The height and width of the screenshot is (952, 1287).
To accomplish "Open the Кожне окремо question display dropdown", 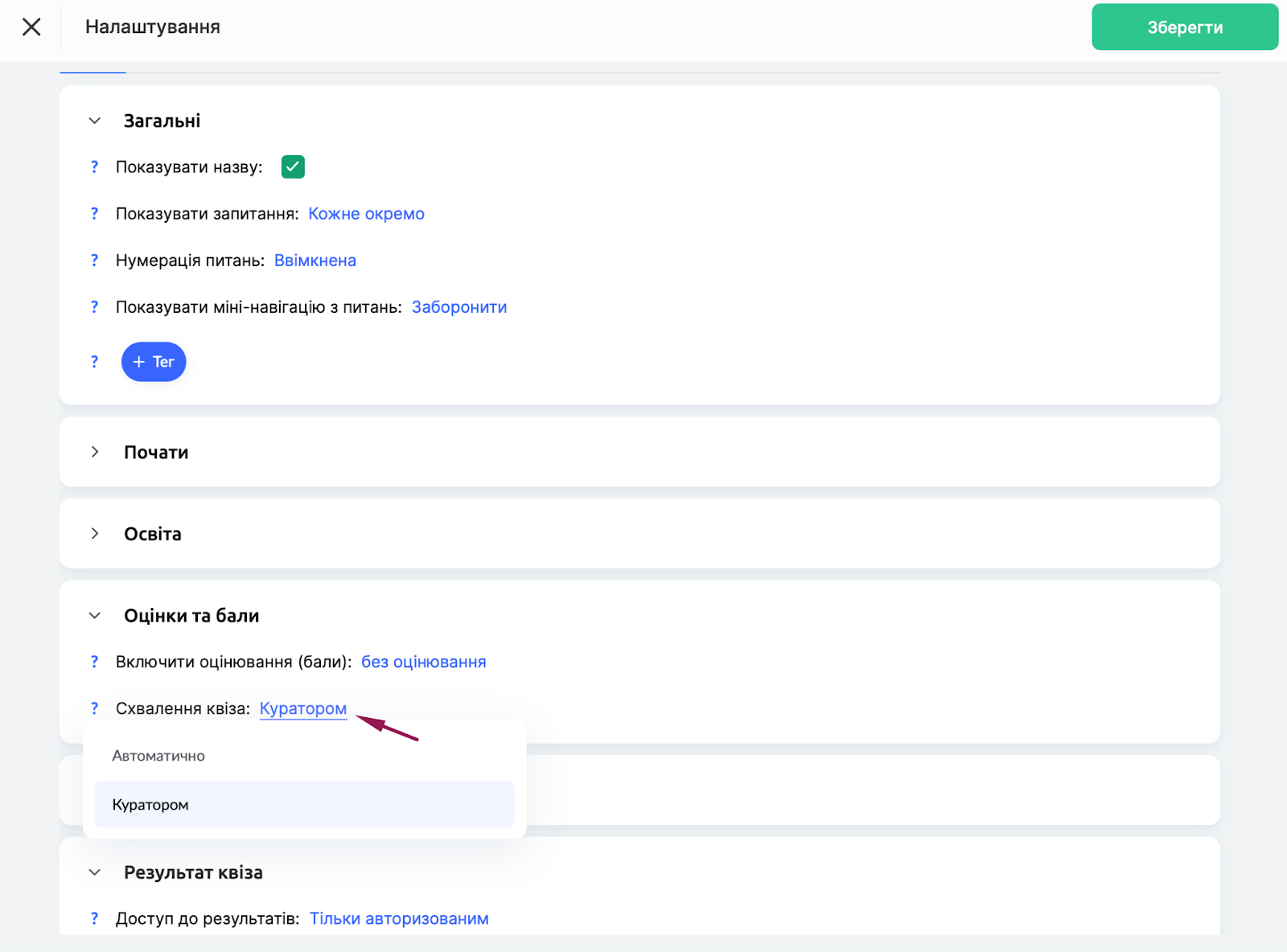I will coord(366,214).
